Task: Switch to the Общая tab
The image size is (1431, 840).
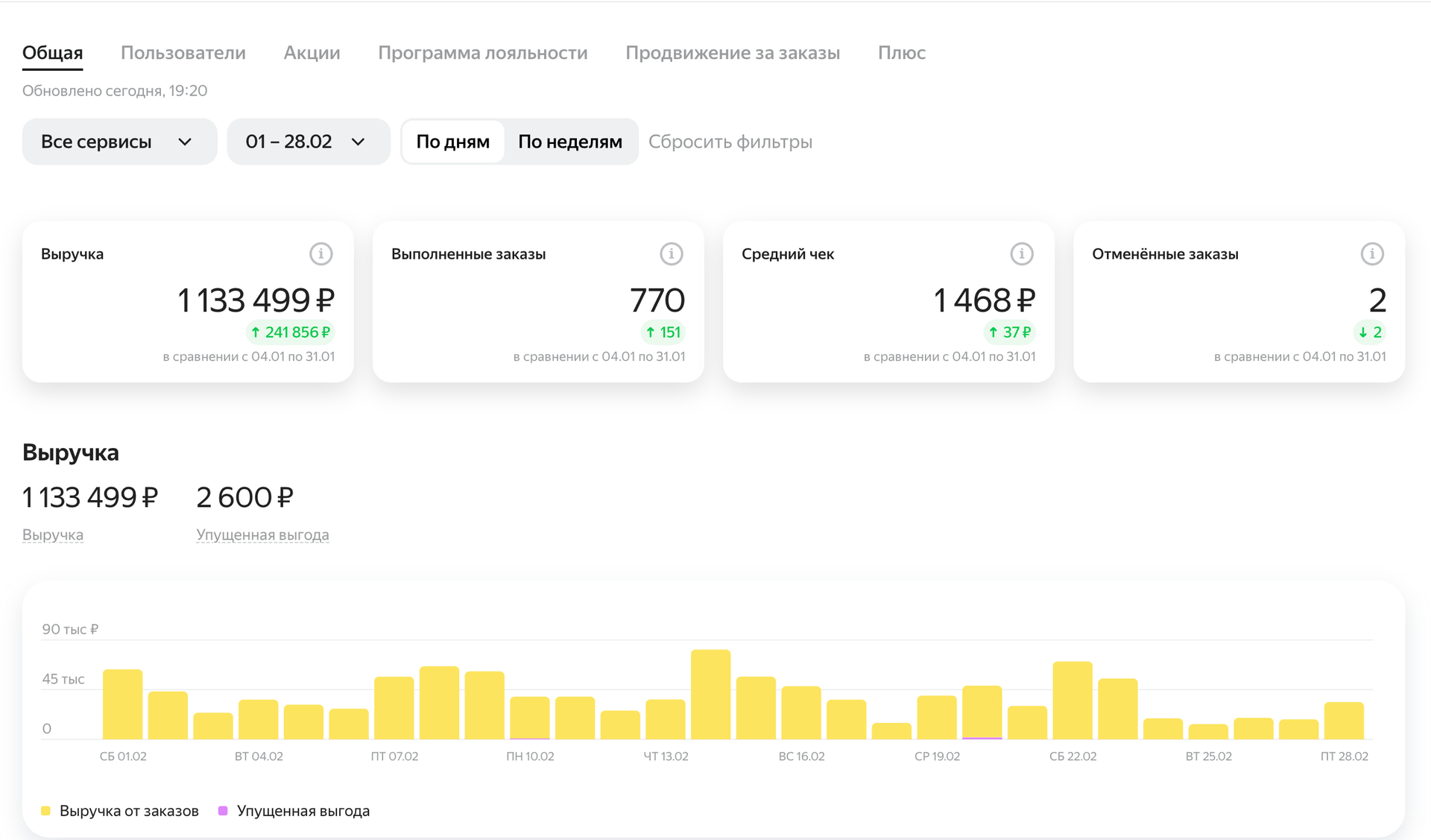Action: point(52,53)
